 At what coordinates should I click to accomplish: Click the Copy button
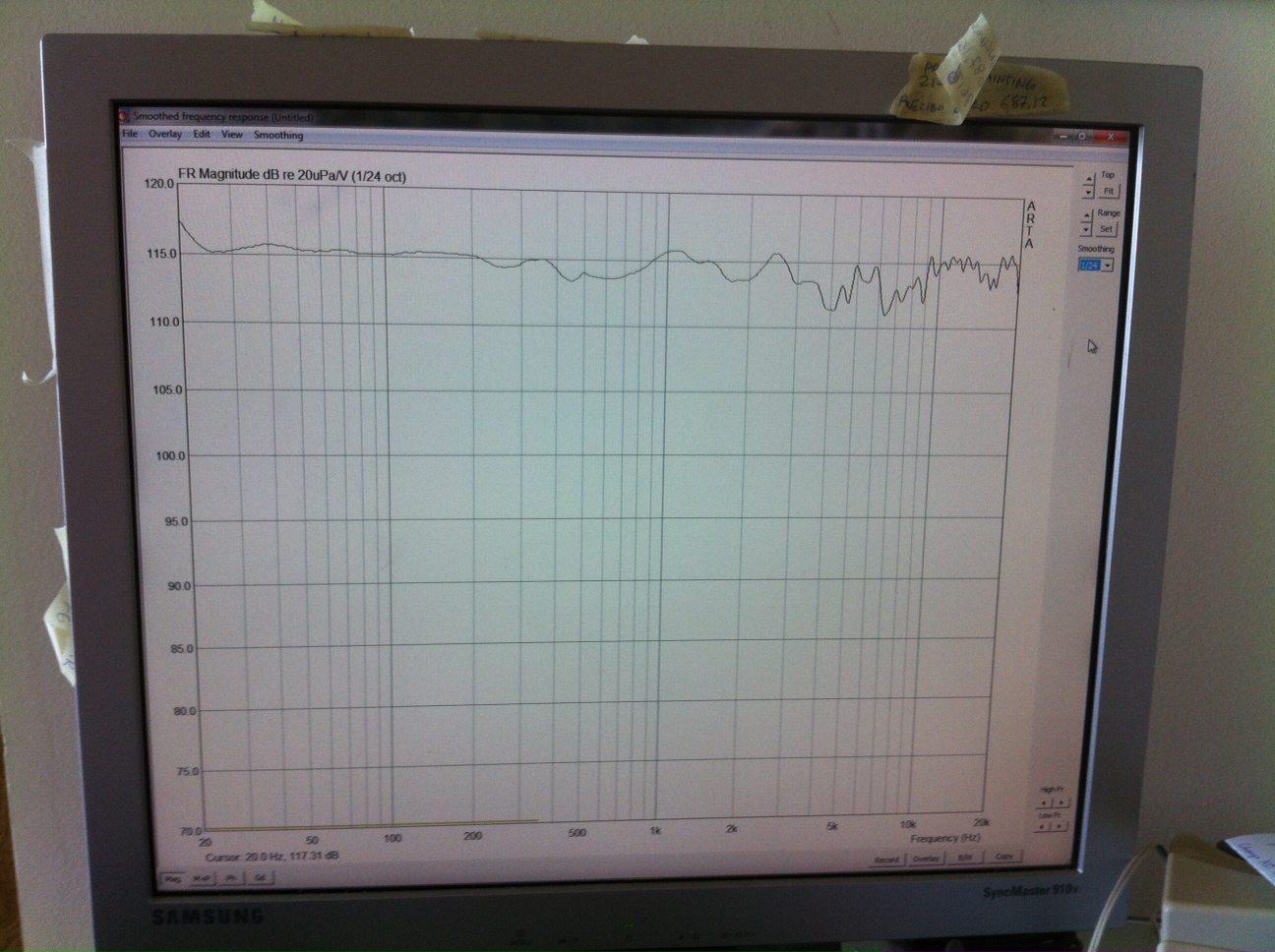pos(1003,857)
